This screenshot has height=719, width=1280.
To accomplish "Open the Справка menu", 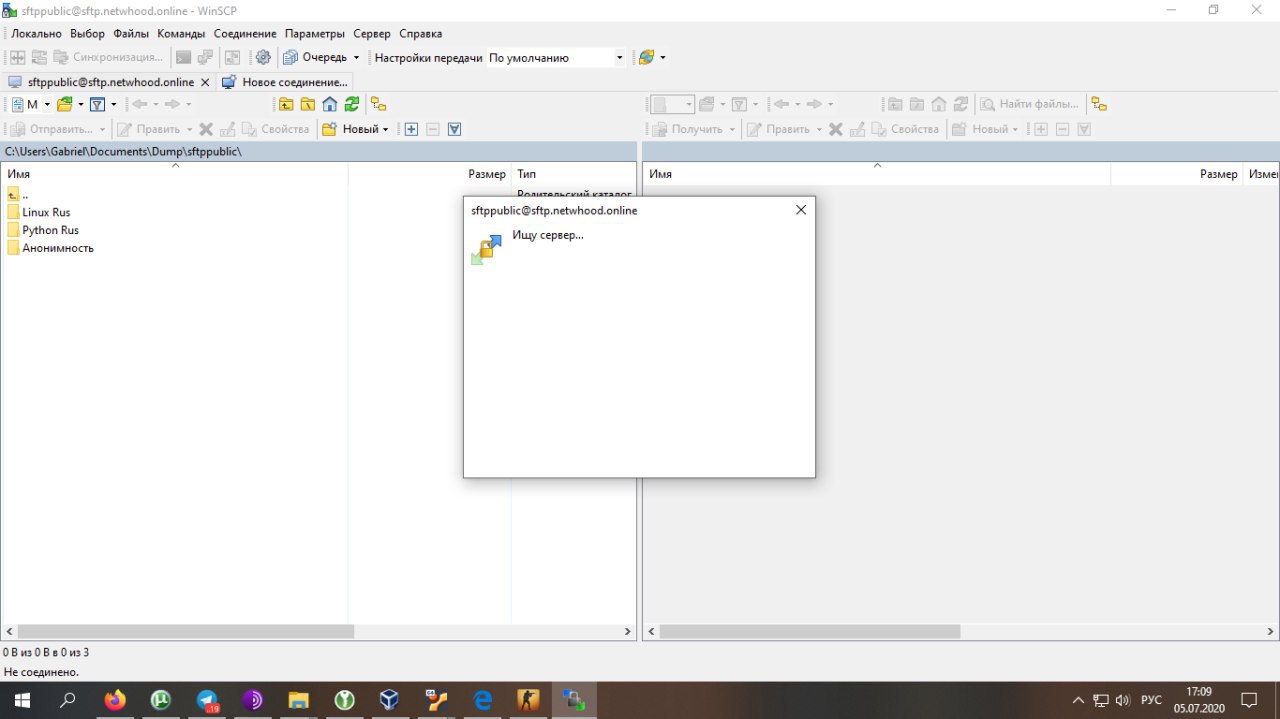I will [420, 33].
